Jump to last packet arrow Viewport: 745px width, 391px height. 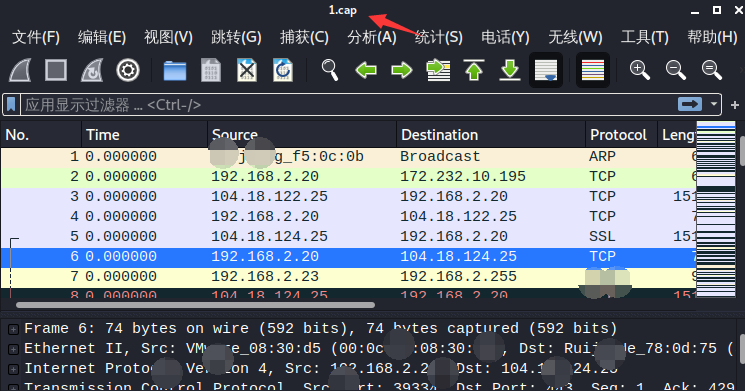click(510, 70)
